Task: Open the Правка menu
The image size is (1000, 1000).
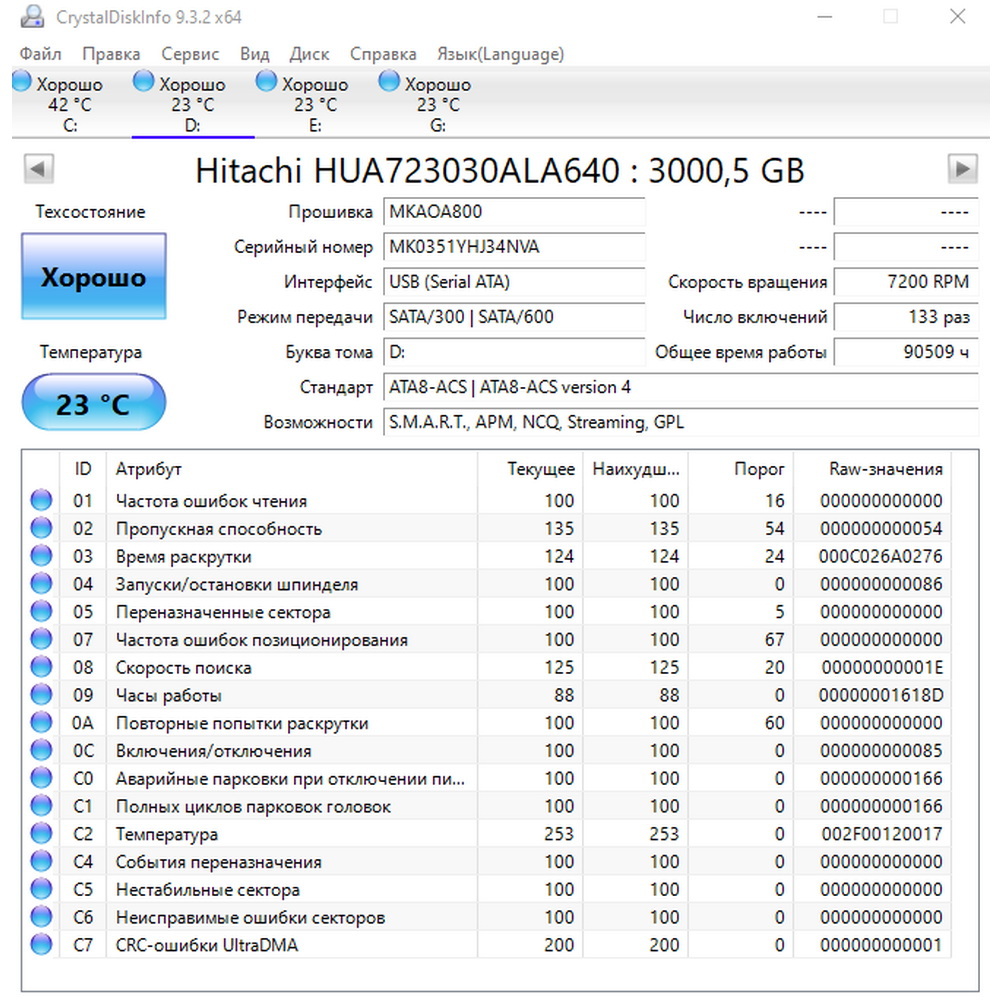Action: click(x=111, y=54)
